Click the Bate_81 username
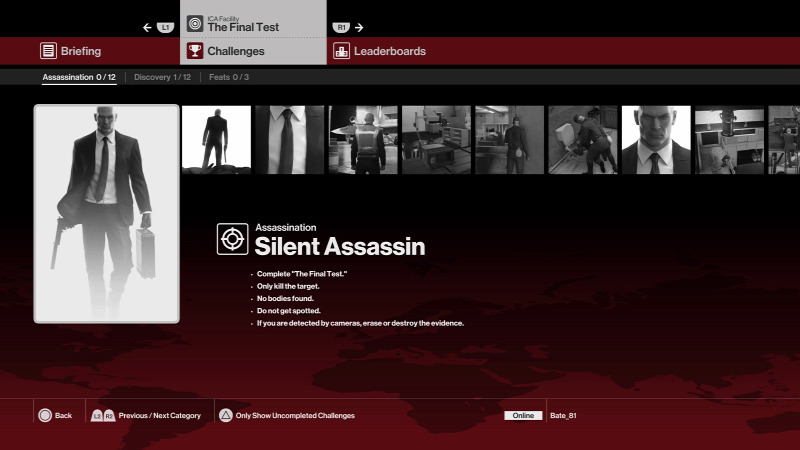 point(563,416)
